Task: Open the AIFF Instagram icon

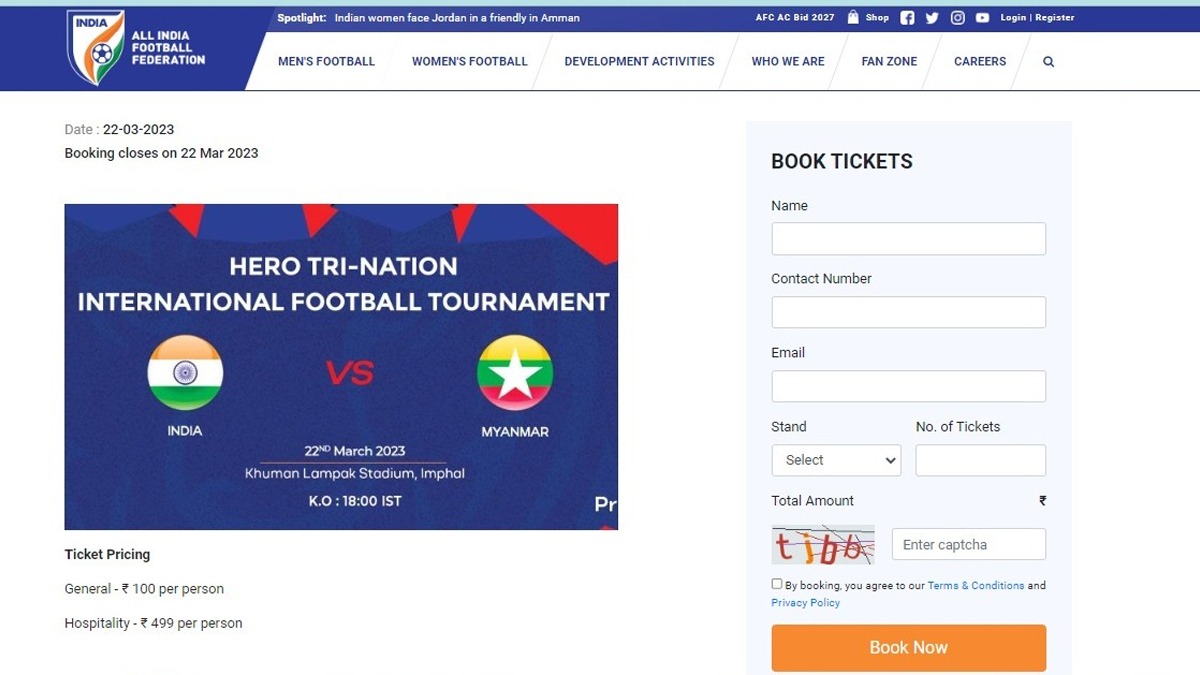Action: 957,18
